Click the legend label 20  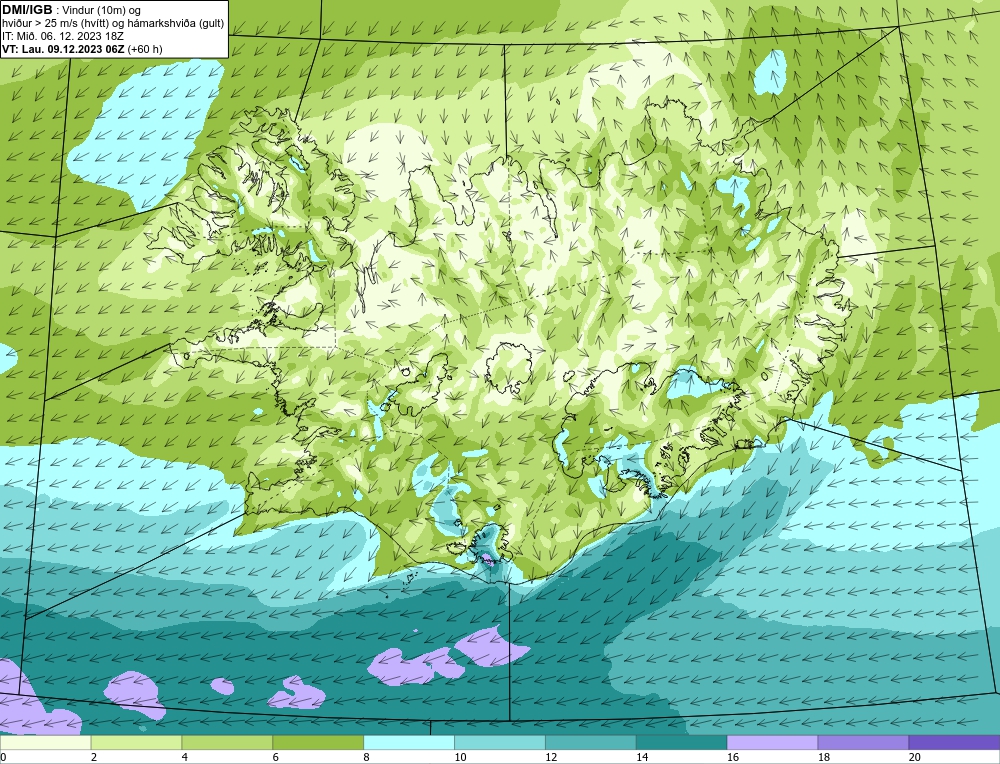click(914, 758)
